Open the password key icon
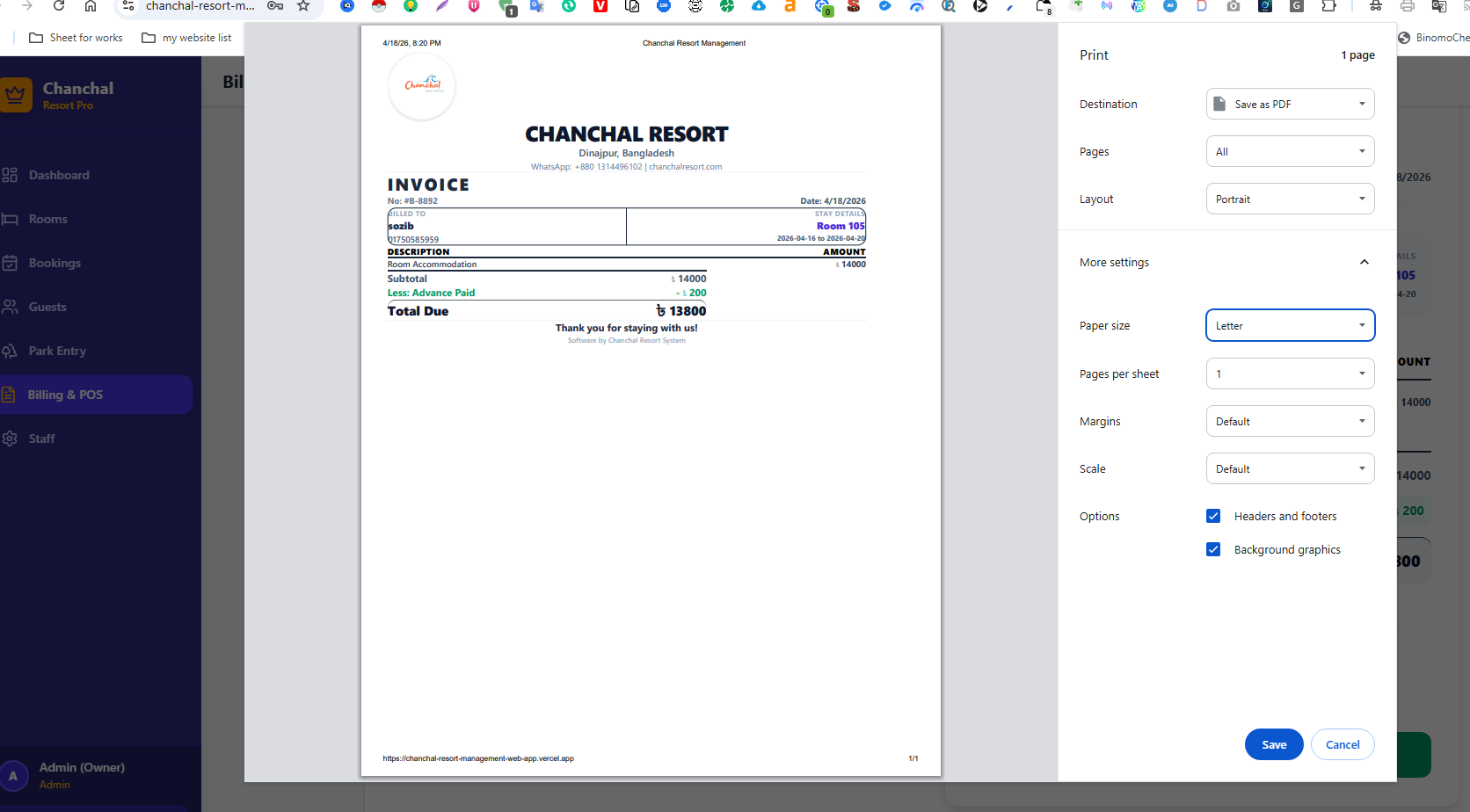The image size is (1470, 812). (x=275, y=6)
